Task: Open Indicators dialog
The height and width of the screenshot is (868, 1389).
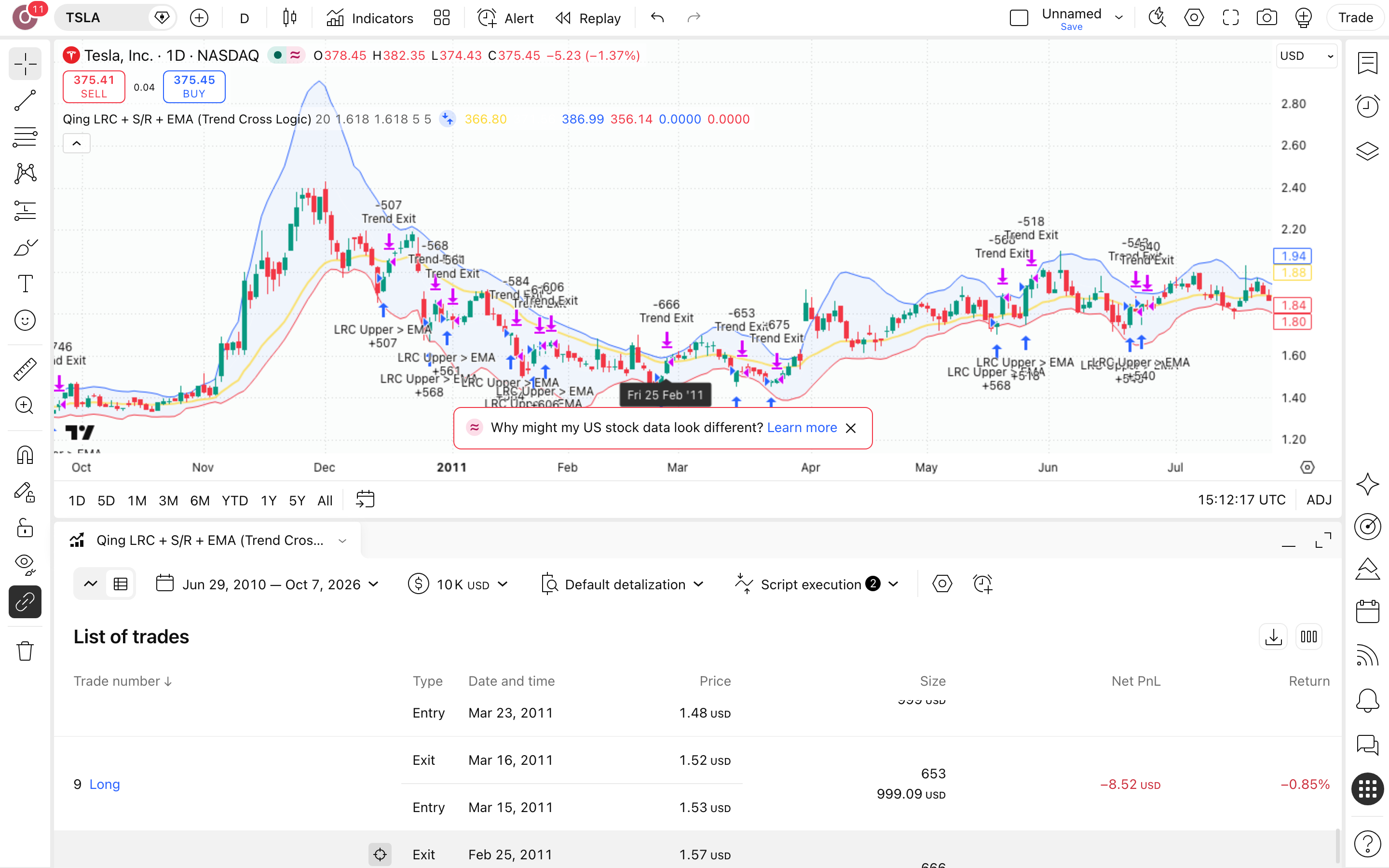Action: click(x=369, y=18)
